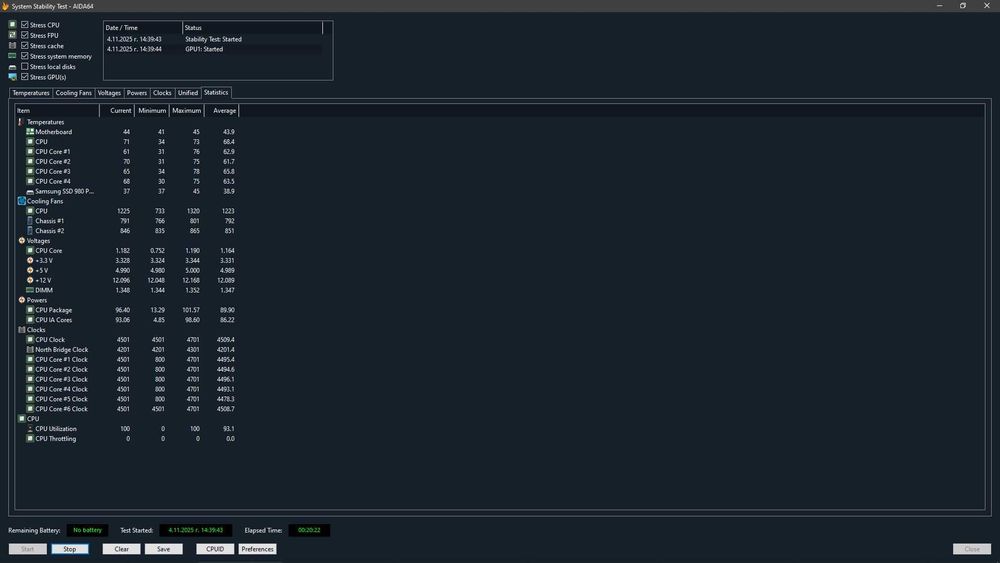Click the Stress FPU icon
This screenshot has height=563, width=1000.
coord(12,35)
